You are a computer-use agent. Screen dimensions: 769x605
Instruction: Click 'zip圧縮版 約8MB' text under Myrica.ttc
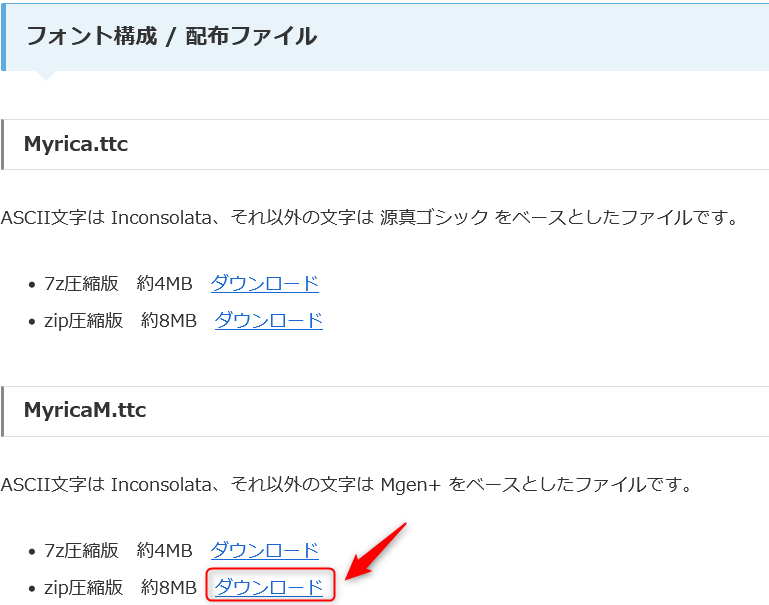(120, 321)
